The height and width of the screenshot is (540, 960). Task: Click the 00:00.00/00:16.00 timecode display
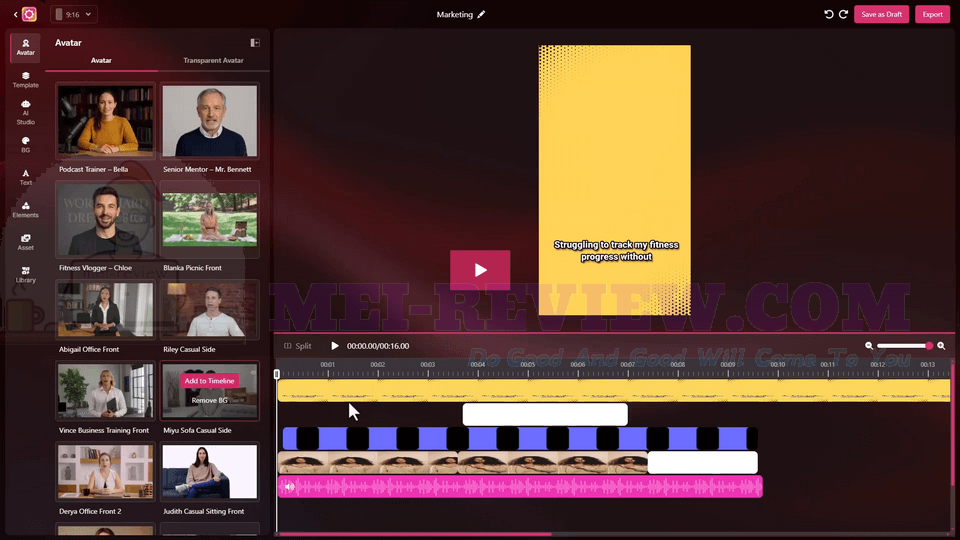378,346
